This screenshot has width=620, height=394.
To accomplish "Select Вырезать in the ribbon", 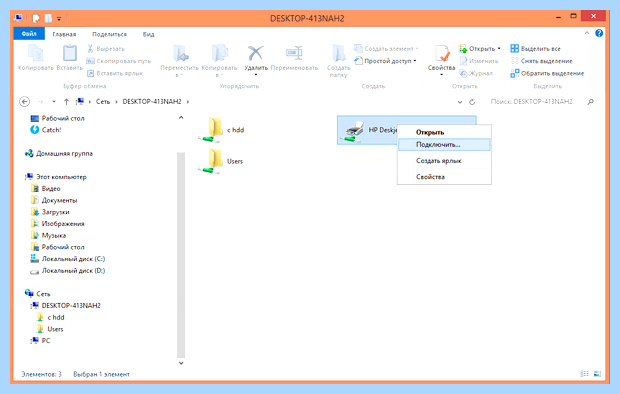I will (106, 49).
